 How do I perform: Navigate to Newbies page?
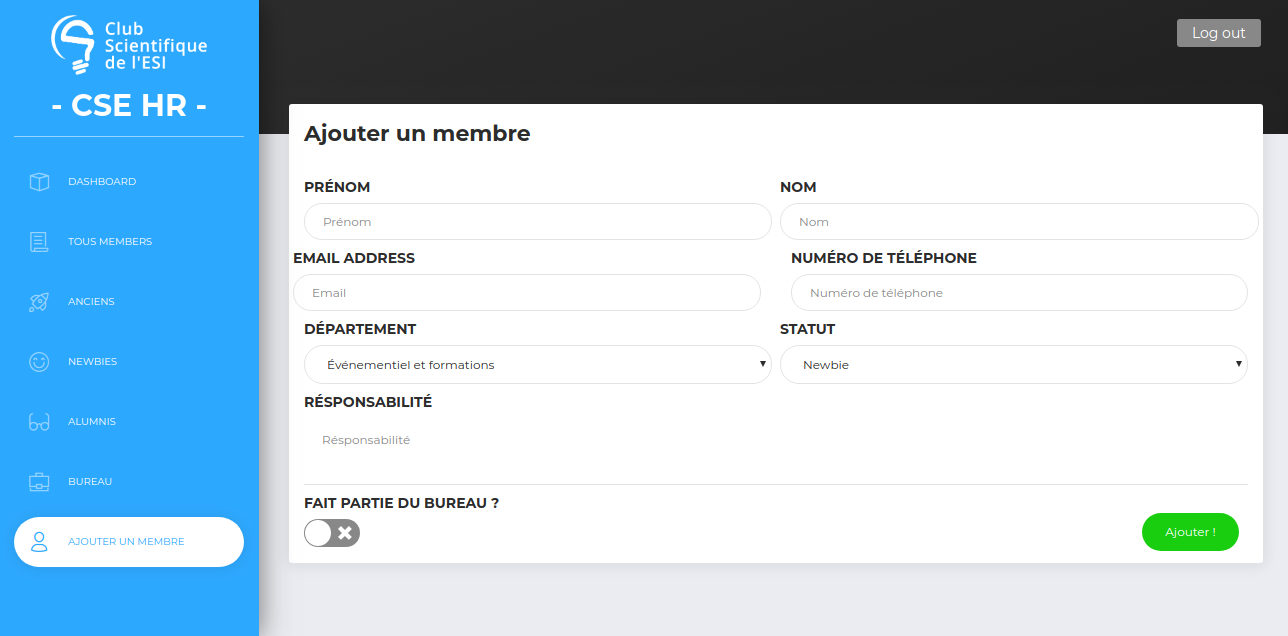[x=129, y=362]
